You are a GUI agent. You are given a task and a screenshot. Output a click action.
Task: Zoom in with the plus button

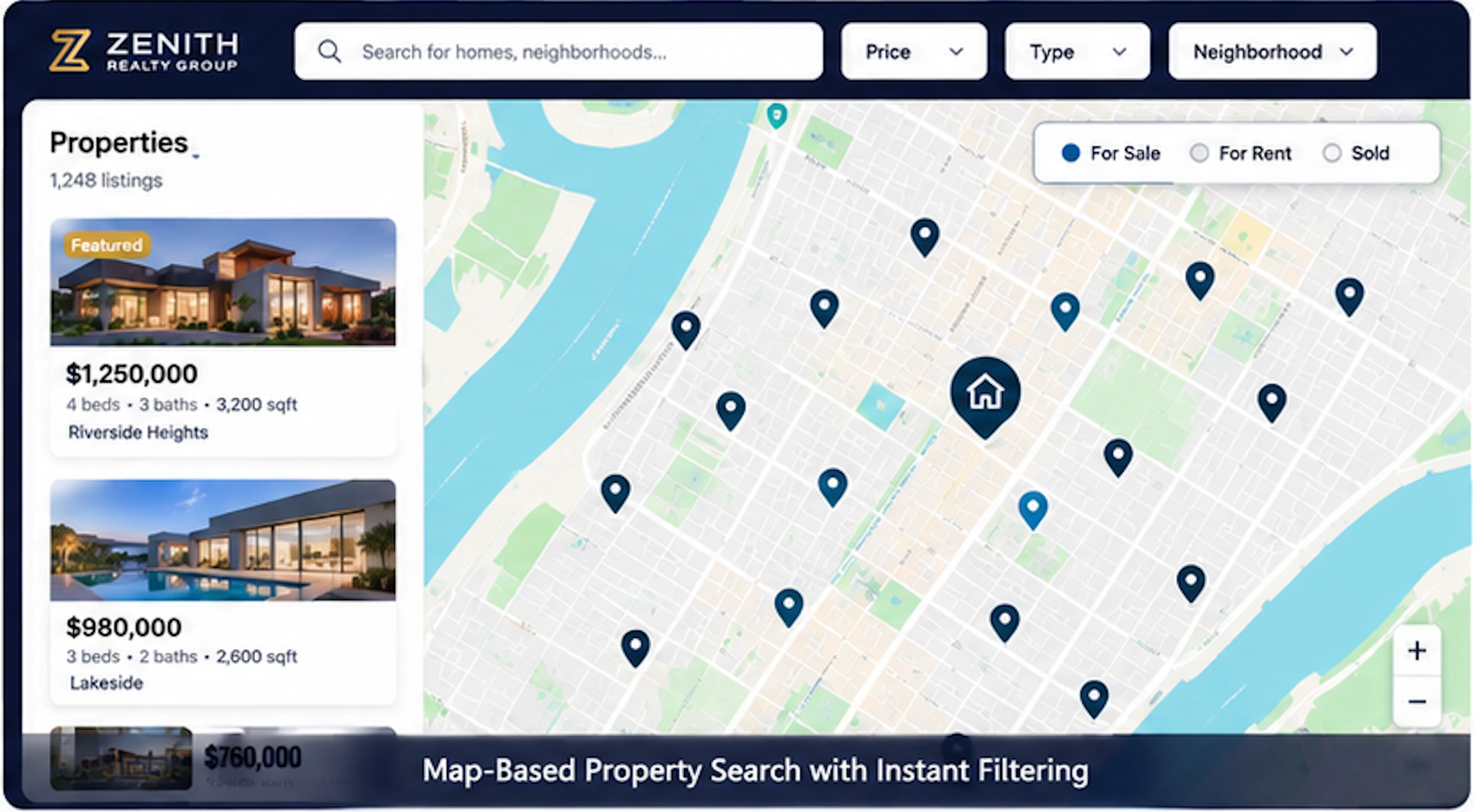(x=1417, y=650)
